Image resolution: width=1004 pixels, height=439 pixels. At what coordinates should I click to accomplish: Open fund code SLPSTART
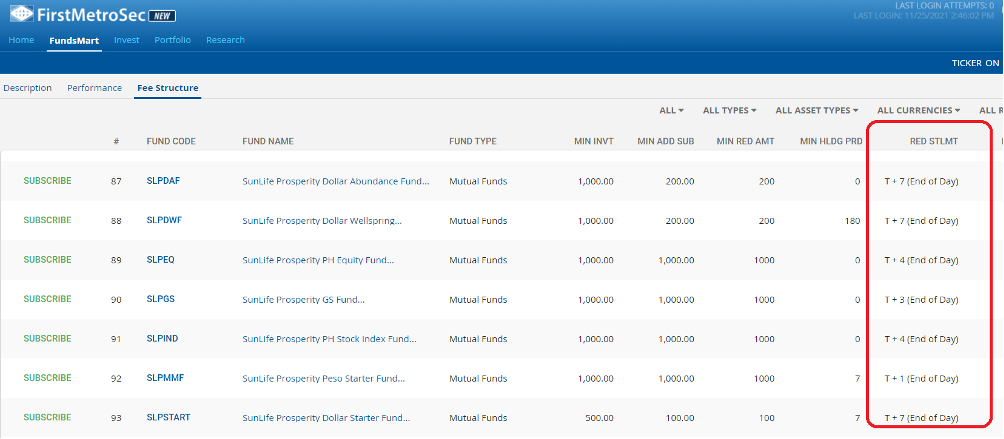coord(168,417)
